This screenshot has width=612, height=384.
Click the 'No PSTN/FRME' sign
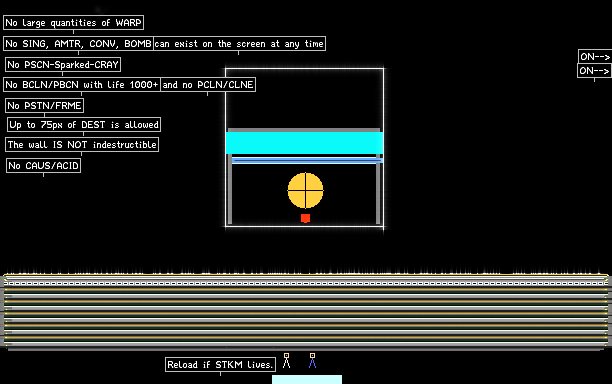(44, 105)
